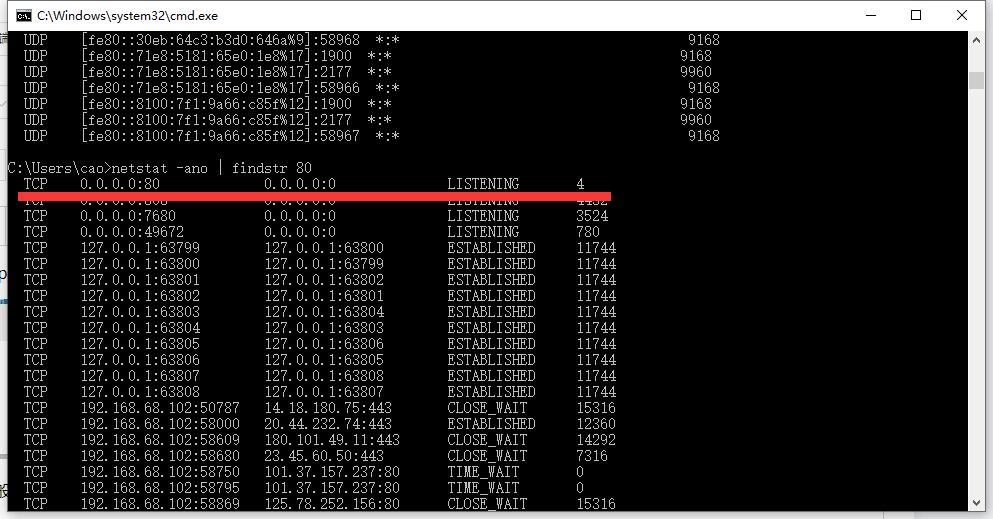Maximize the cmd.exe window
The height and width of the screenshot is (519, 993).
[x=915, y=16]
